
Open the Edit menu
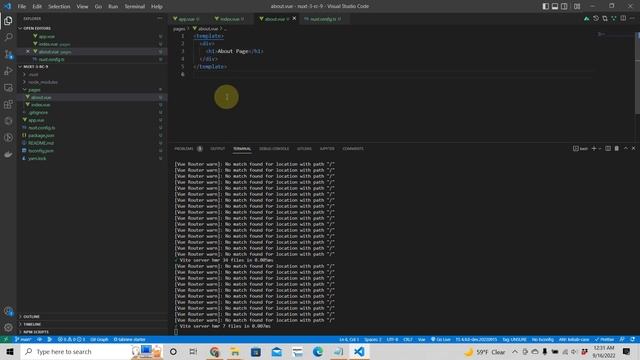click(37, 7)
